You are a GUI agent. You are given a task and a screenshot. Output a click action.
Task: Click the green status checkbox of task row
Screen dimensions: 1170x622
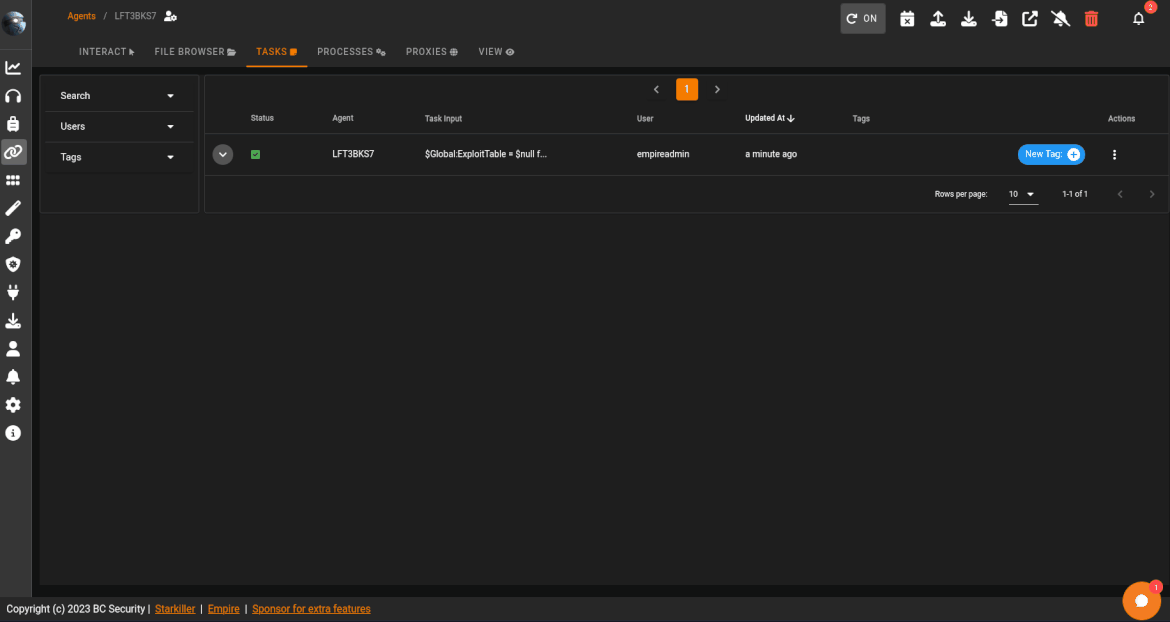[x=255, y=155]
